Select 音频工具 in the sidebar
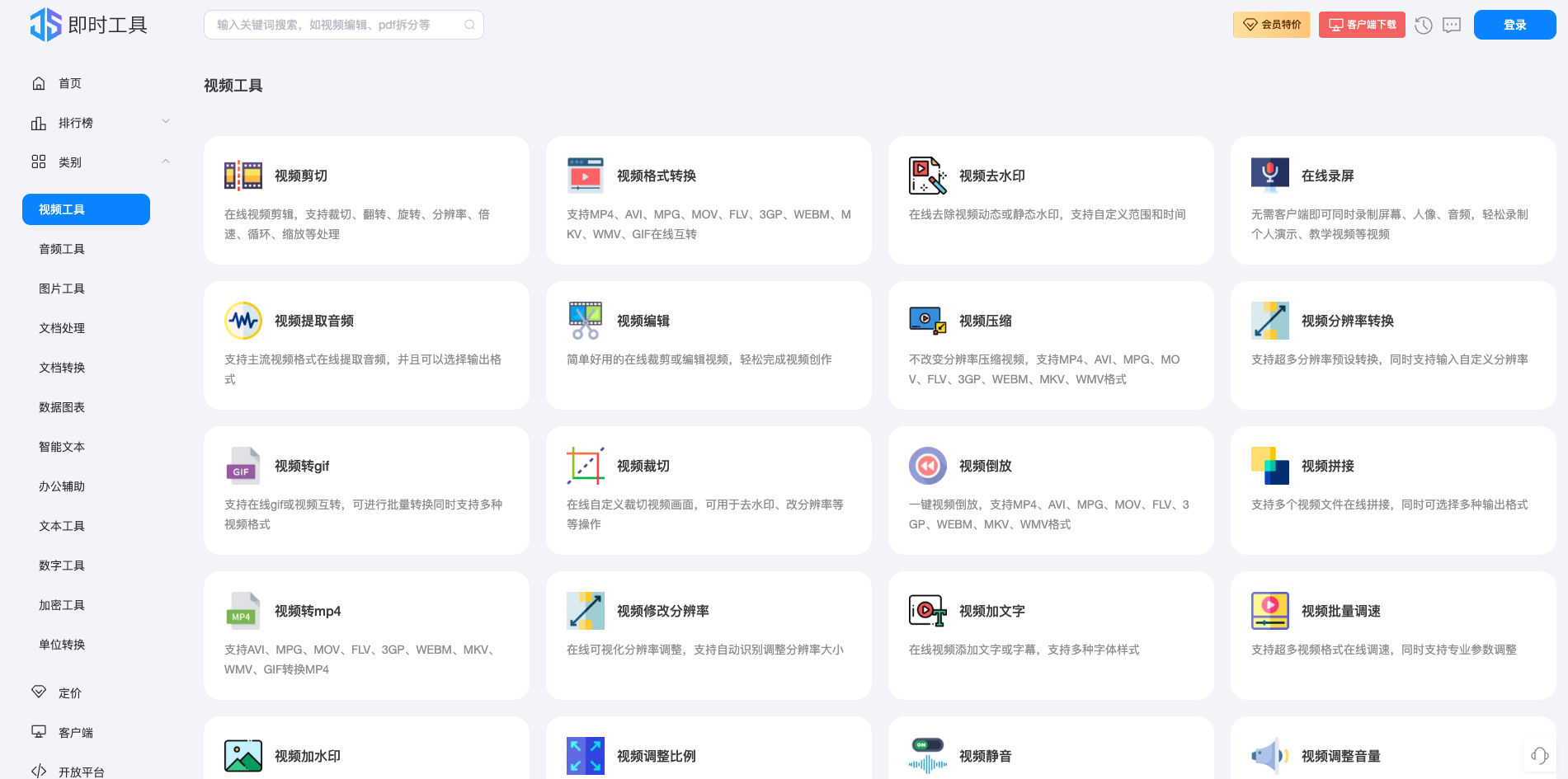Screen dimensions: 1568x779 [62, 249]
